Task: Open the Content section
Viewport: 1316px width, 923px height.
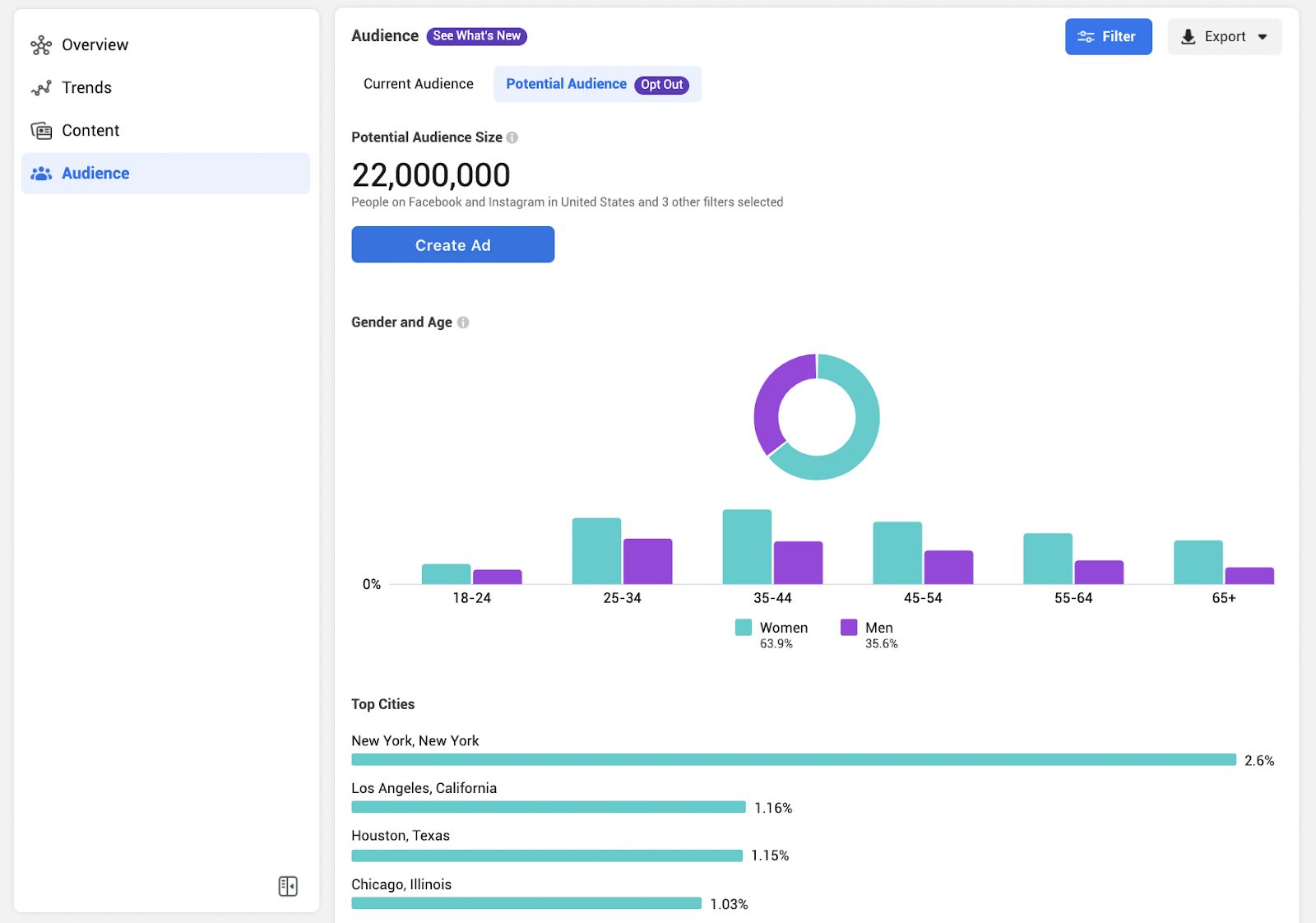Action: point(165,131)
